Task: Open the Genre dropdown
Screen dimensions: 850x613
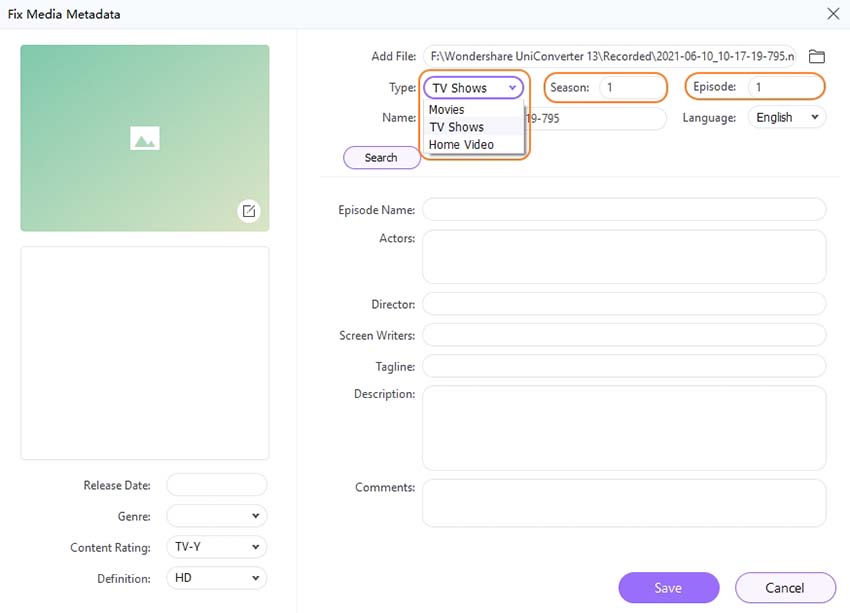Action: [216, 516]
